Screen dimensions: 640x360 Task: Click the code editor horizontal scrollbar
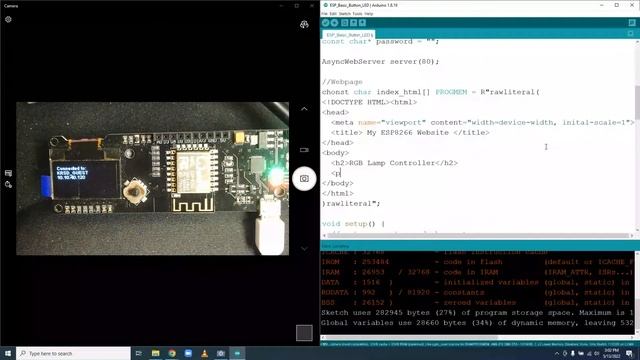pyautogui.click(x=478, y=236)
